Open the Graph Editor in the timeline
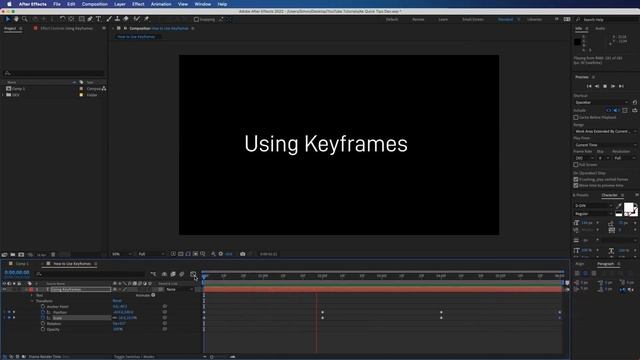 193,274
